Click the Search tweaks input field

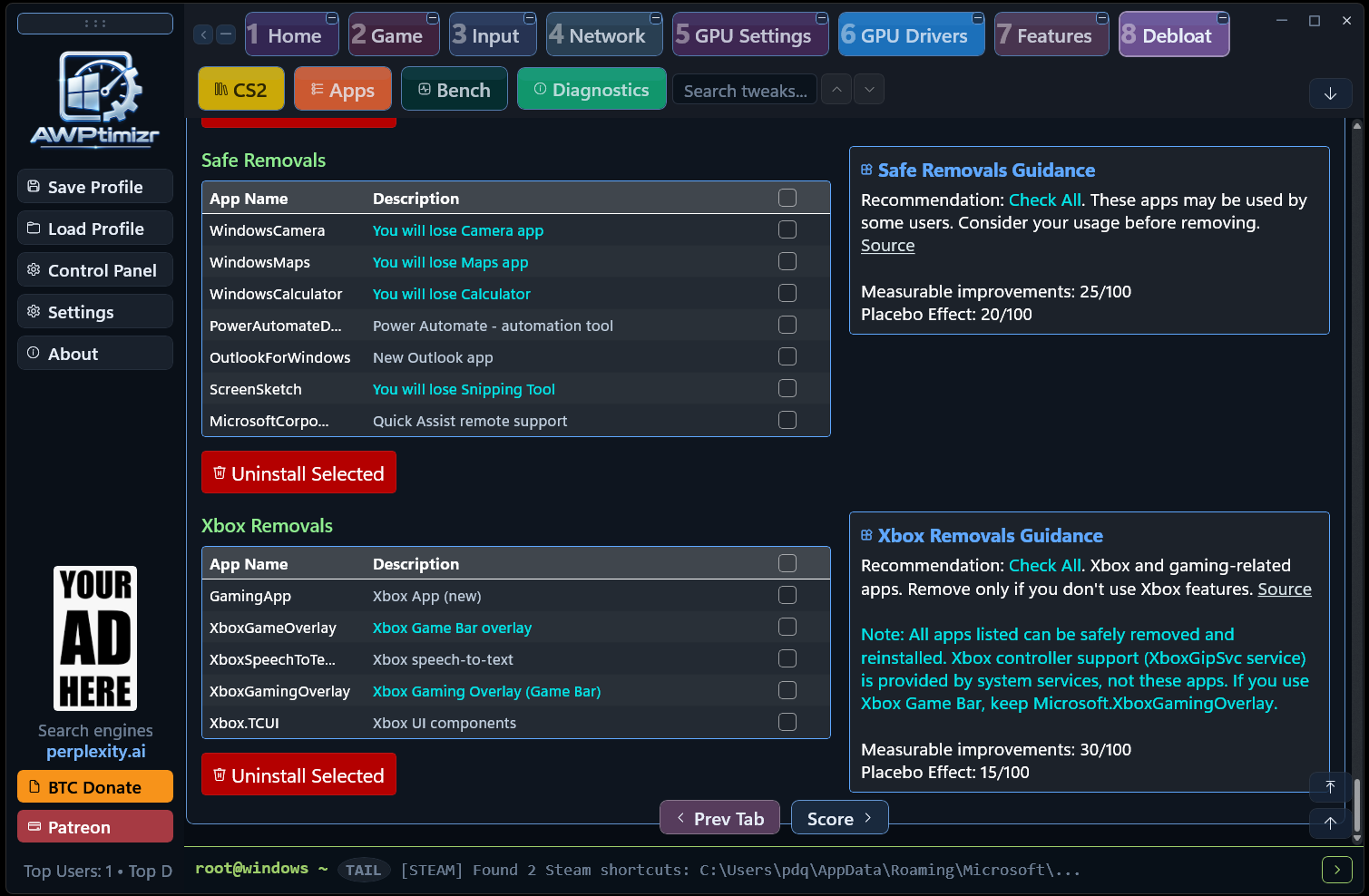coord(745,91)
